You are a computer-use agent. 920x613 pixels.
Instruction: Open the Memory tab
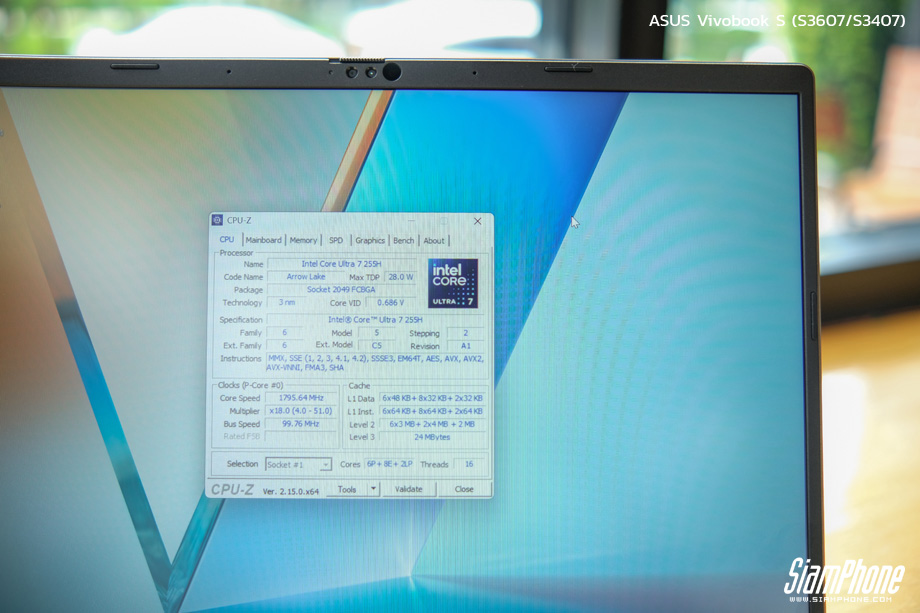coord(303,240)
